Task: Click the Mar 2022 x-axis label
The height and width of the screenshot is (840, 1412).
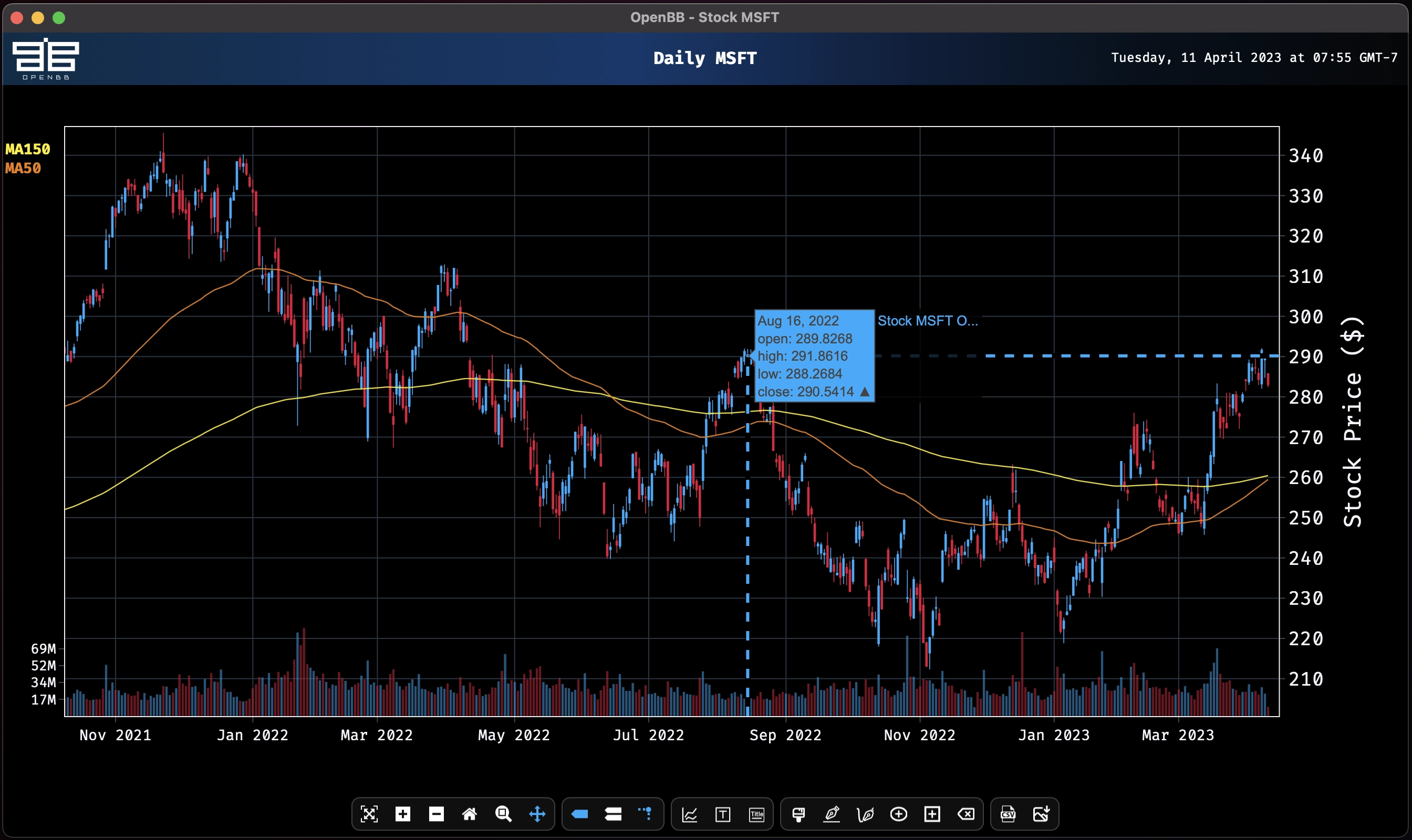Action: tap(377, 736)
